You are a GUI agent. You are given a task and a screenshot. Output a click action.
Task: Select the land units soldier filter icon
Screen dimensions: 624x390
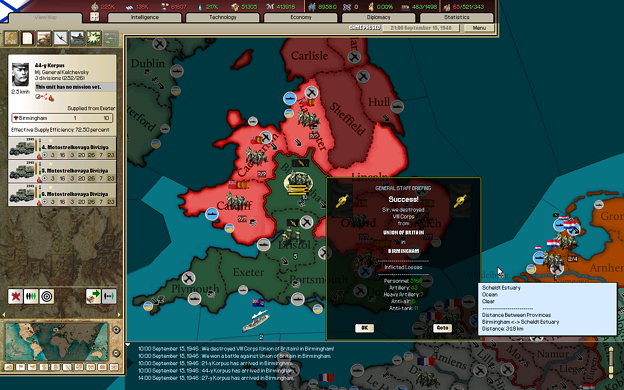(x=44, y=38)
